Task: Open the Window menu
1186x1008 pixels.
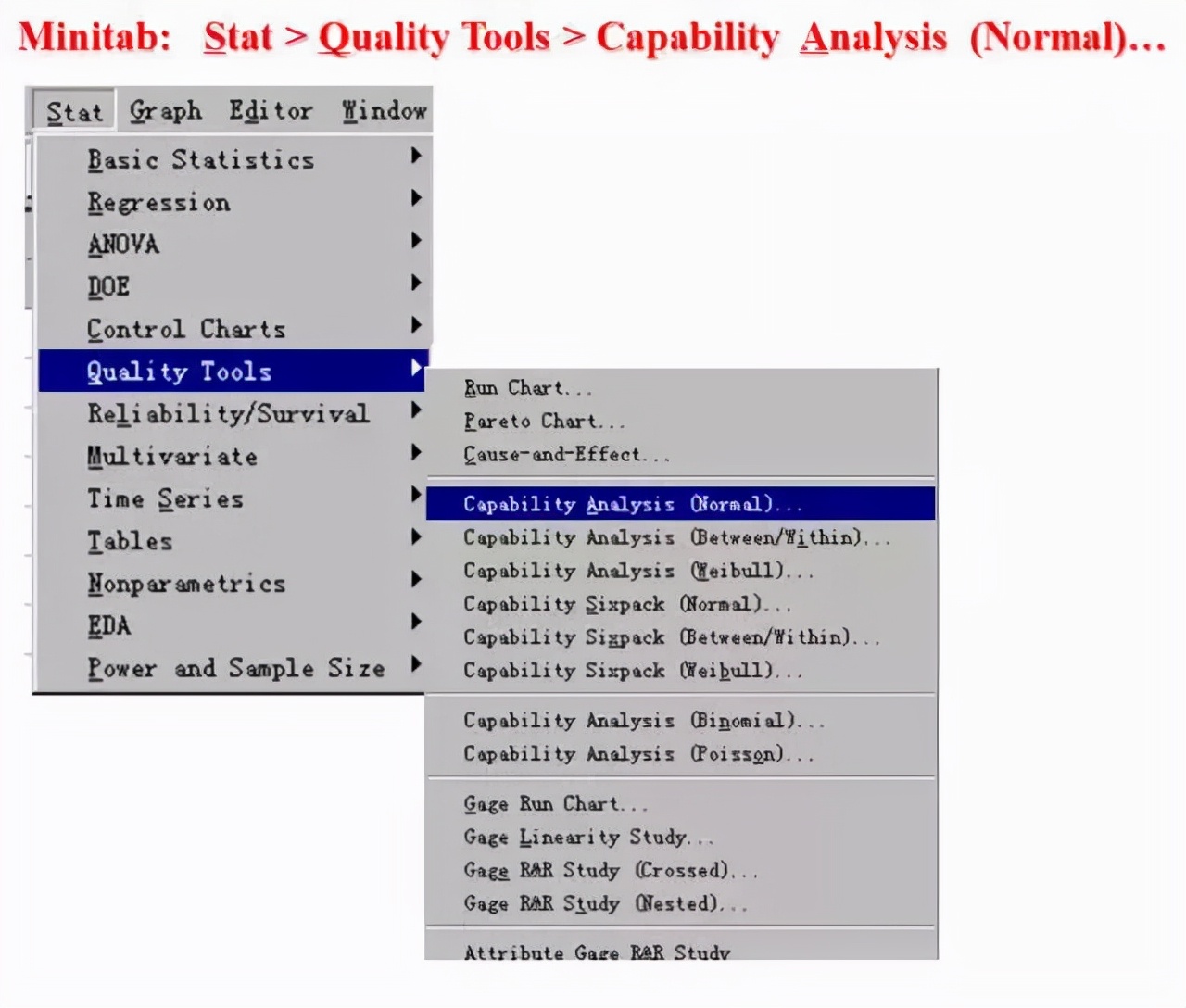Action: (384, 111)
